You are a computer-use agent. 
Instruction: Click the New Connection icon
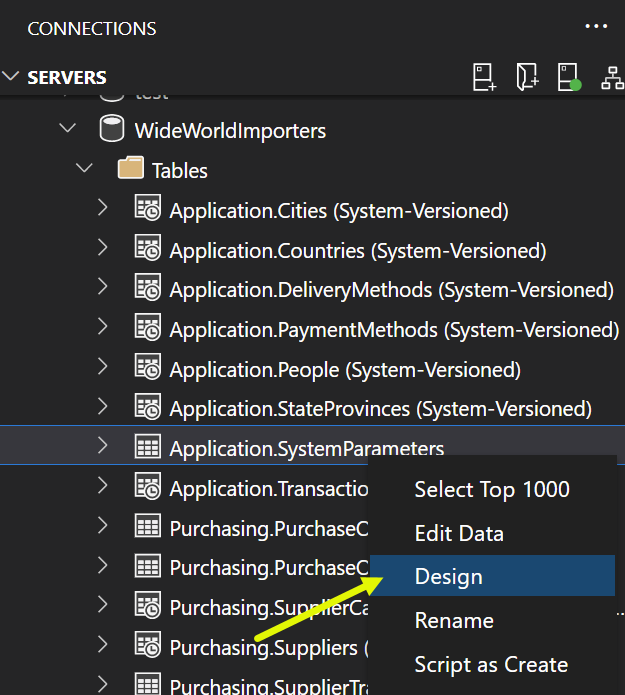484,78
